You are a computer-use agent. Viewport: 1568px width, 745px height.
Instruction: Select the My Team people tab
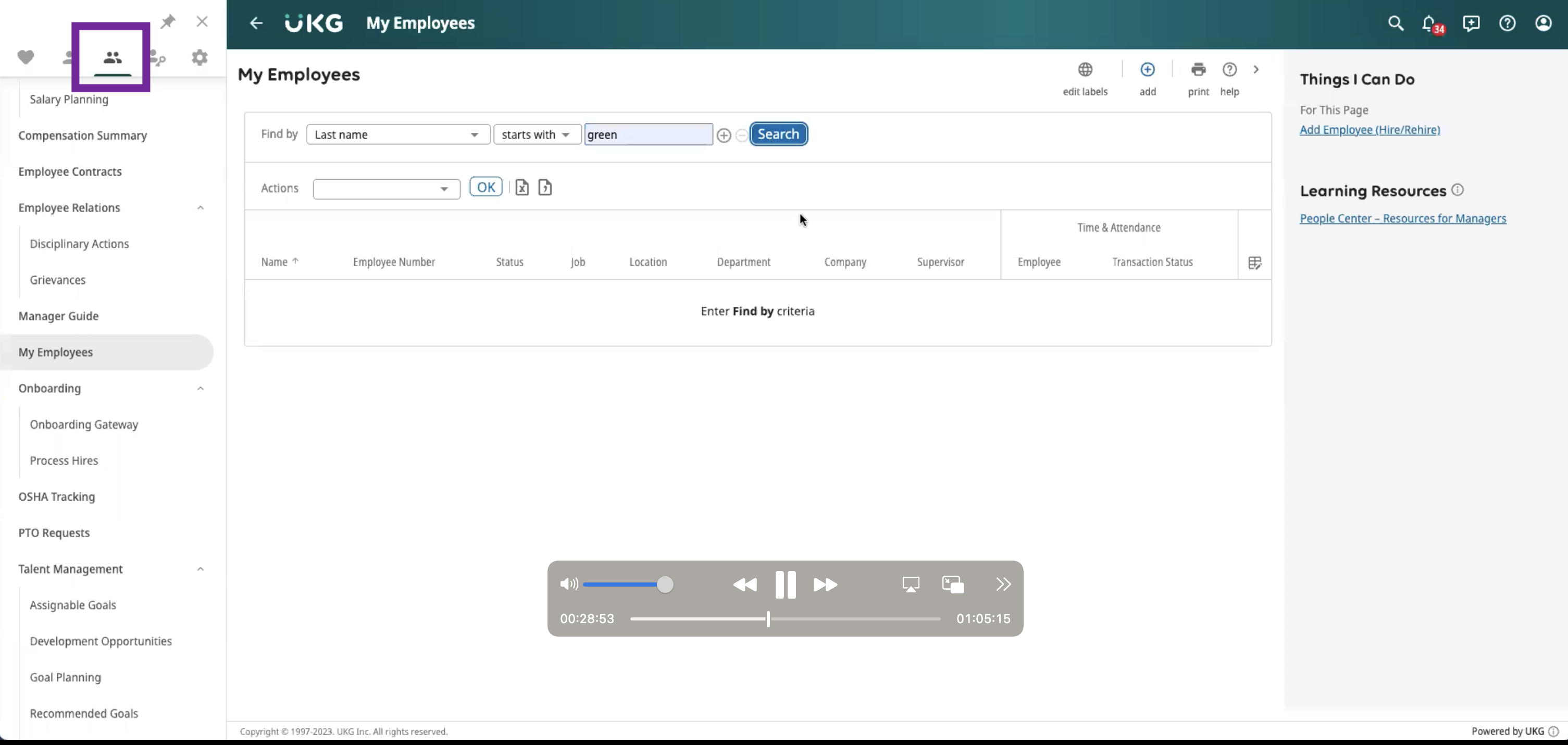pos(113,57)
